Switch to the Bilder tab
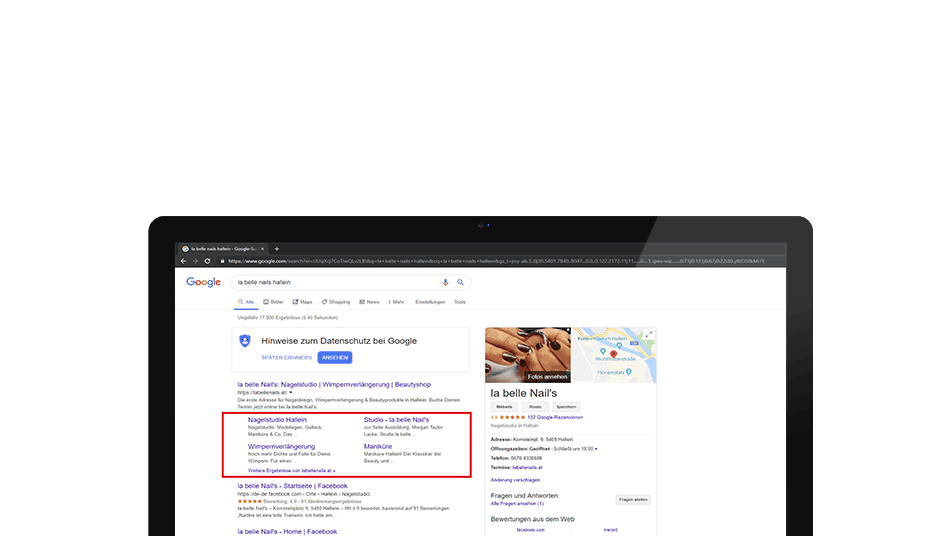952x536 pixels. [x=273, y=302]
